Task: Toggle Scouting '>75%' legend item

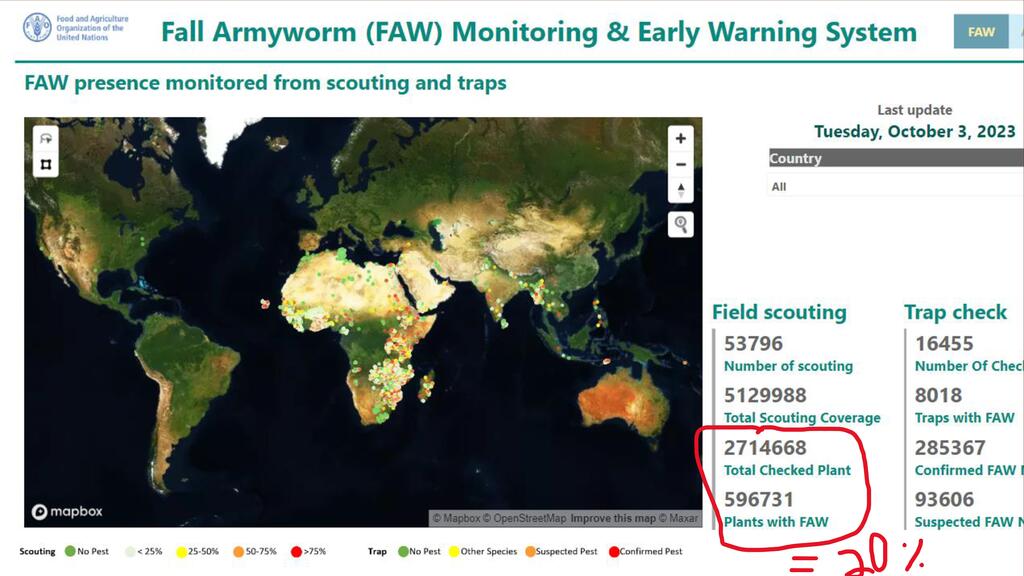Action: click(x=297, y=551)
